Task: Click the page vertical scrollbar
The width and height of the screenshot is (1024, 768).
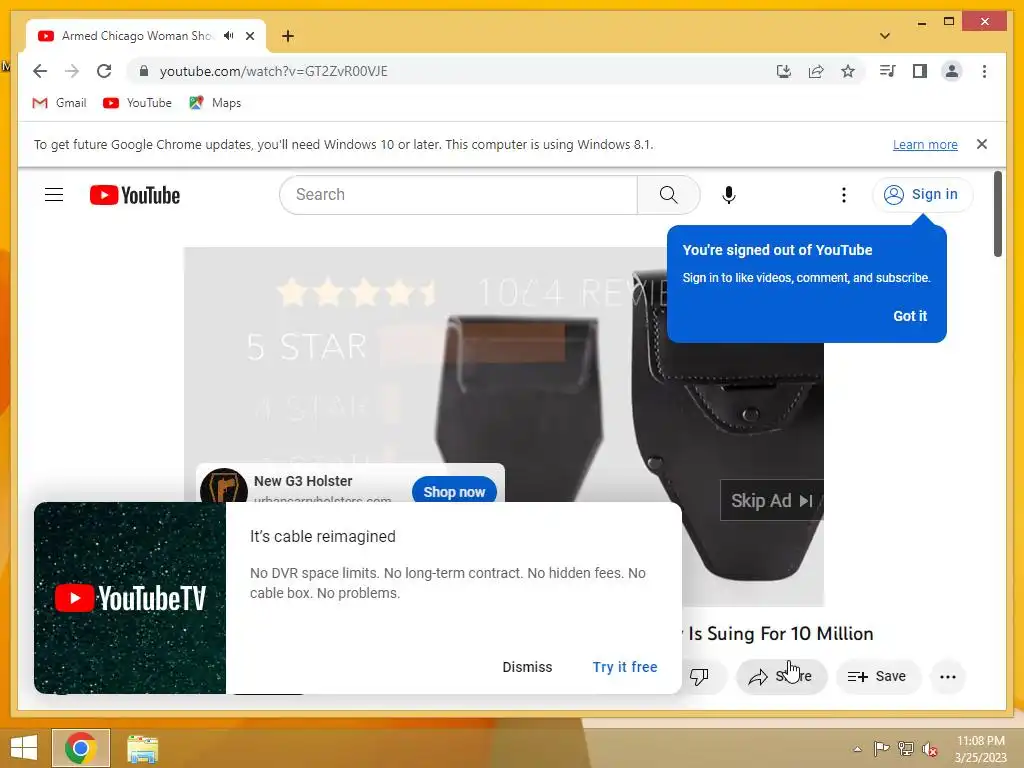Action: 997,214
